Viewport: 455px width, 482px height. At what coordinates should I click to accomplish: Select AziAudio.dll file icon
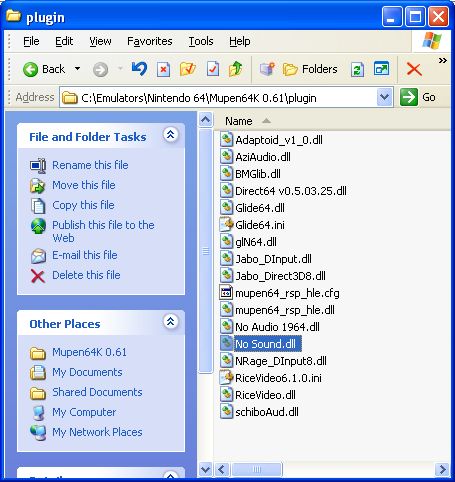pos(226,157)
